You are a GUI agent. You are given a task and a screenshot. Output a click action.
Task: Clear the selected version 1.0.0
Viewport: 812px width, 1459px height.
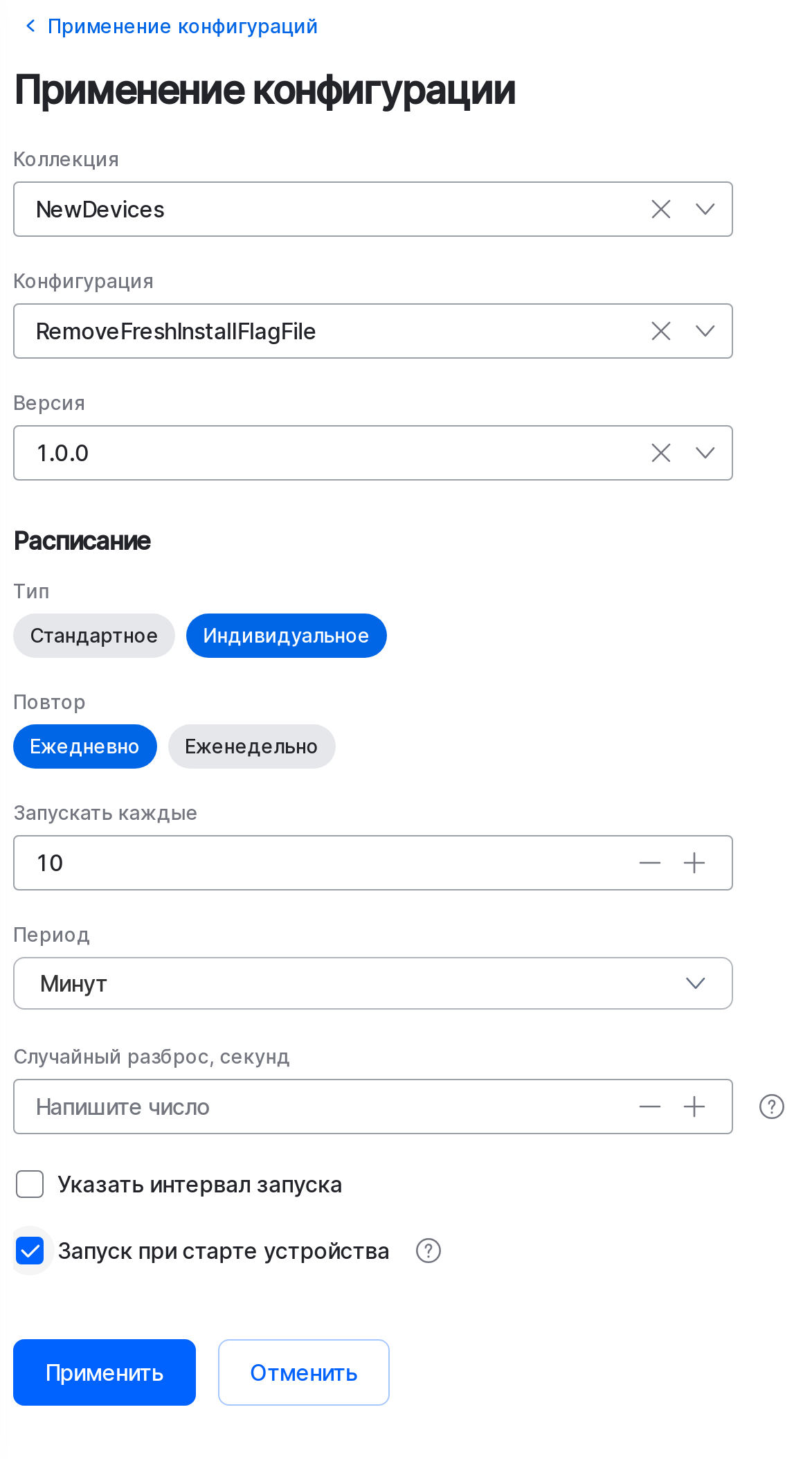pos(660,453)
